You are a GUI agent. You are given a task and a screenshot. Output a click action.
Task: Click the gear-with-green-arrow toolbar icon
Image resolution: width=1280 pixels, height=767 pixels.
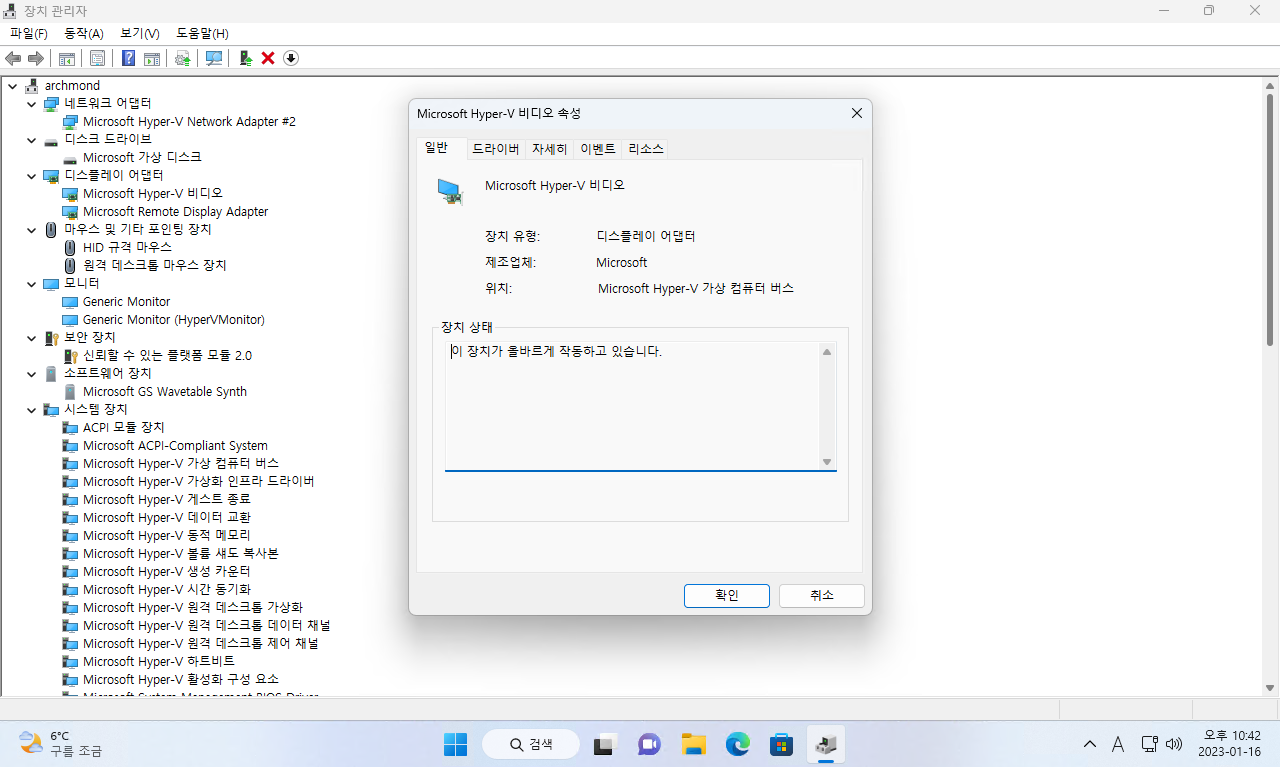click(x=183, y=58)
